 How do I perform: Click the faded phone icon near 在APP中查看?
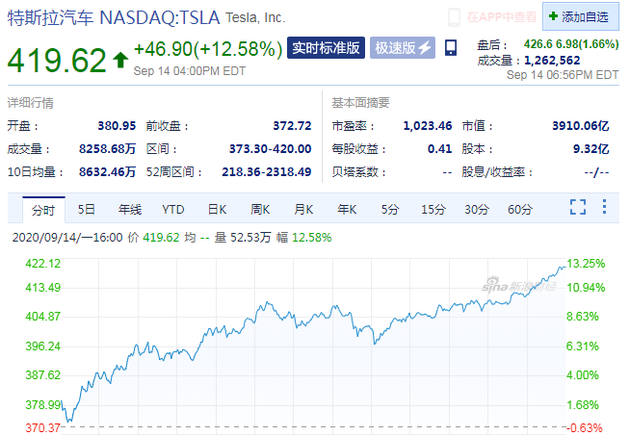click(x=454, y=17)
